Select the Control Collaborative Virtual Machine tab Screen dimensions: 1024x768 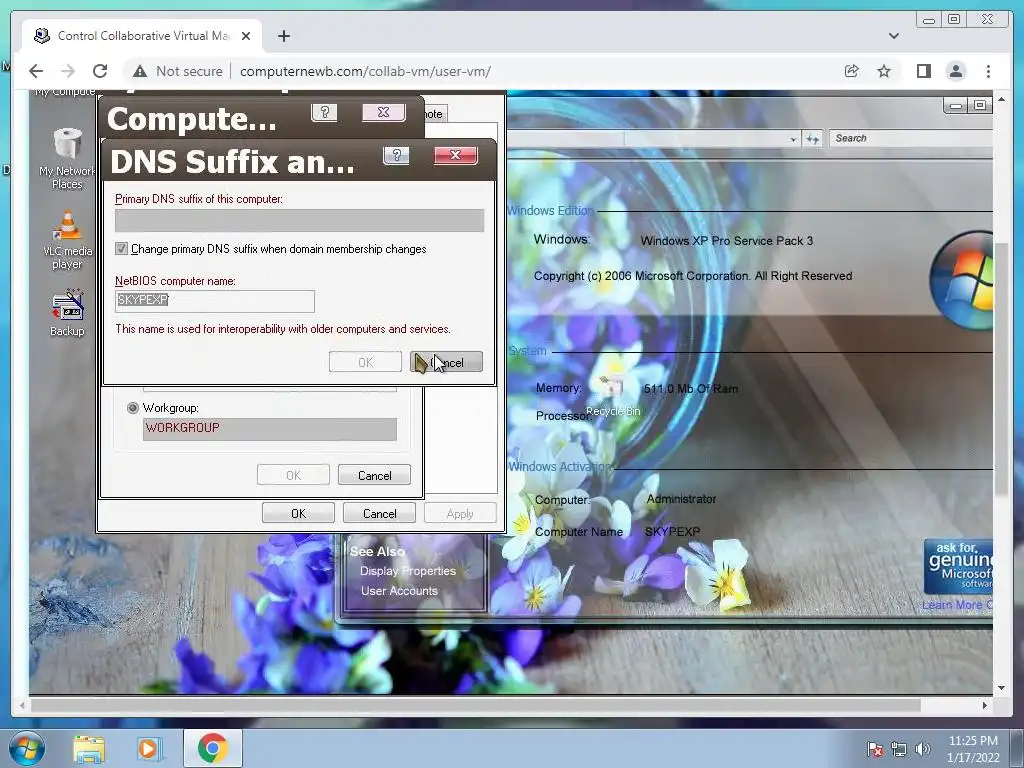coord(142,36)
